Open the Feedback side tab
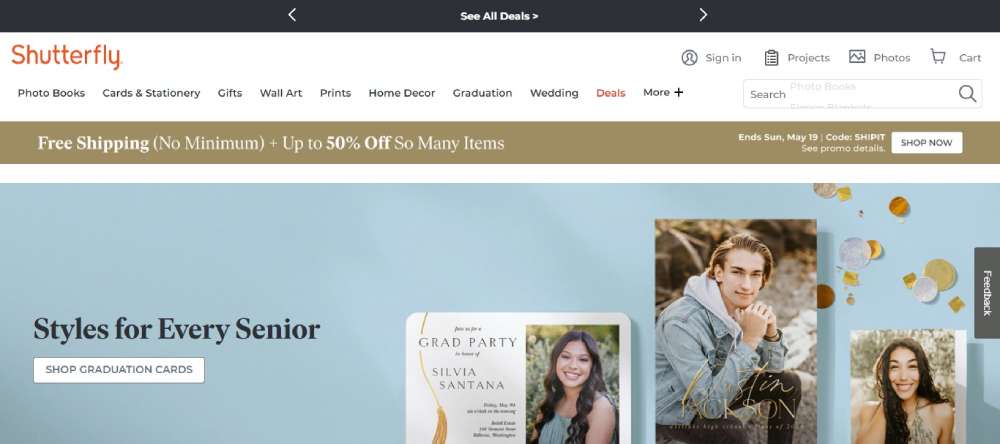Screen dimensions: 1000x444 coord(987,293)
